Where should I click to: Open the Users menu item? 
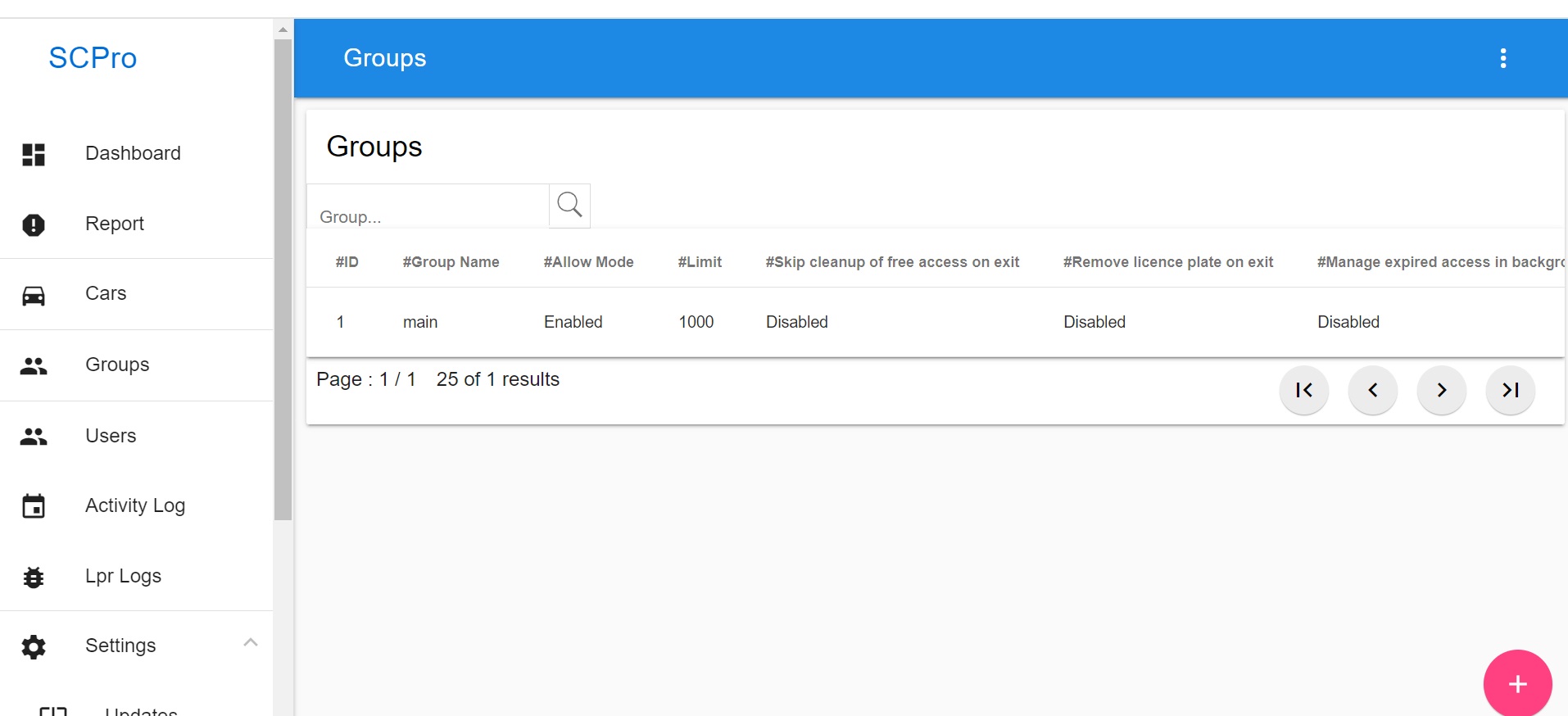click(x=136, y=436)
